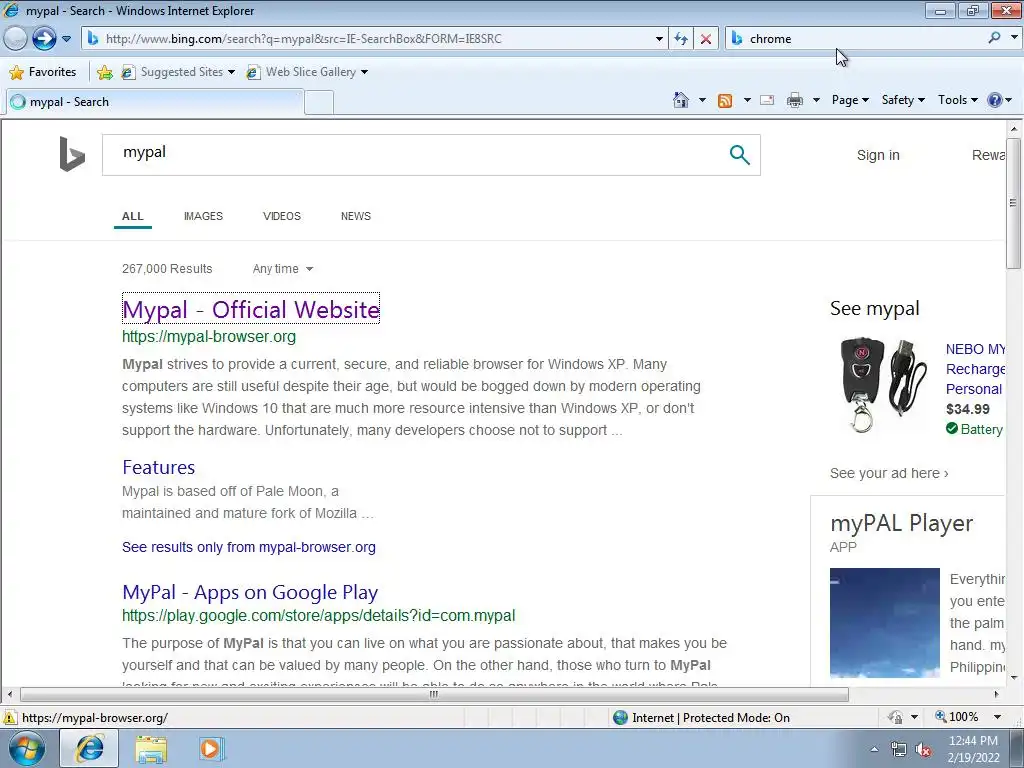Image resolution: width=1024 pixels, height=768 pixels.
Task: Switch to the NEWS tab
Action: 356,216
